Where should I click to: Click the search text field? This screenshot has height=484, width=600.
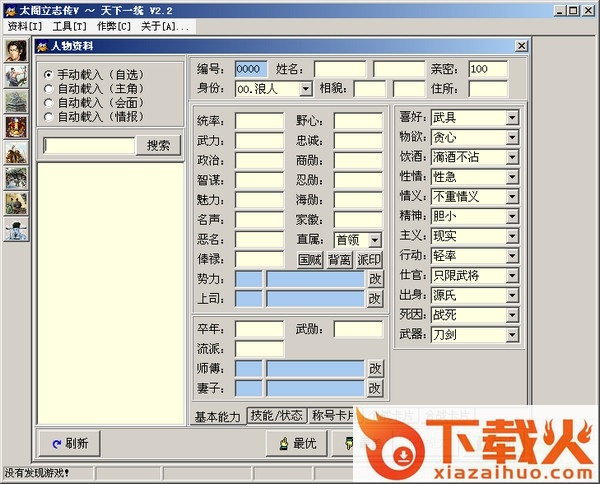(x=89, y=145)
